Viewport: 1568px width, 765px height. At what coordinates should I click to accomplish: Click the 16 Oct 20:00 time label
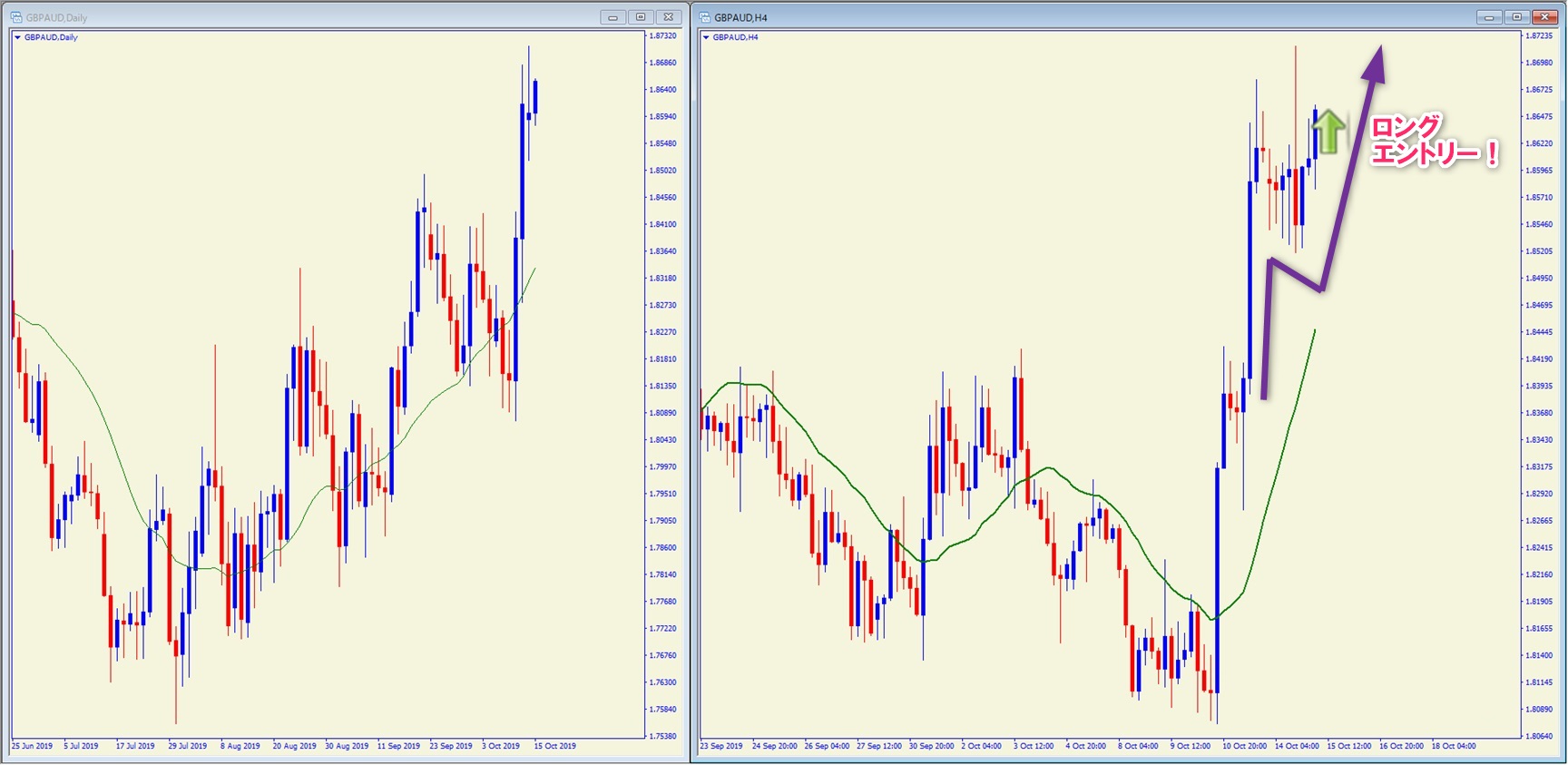1402,746
